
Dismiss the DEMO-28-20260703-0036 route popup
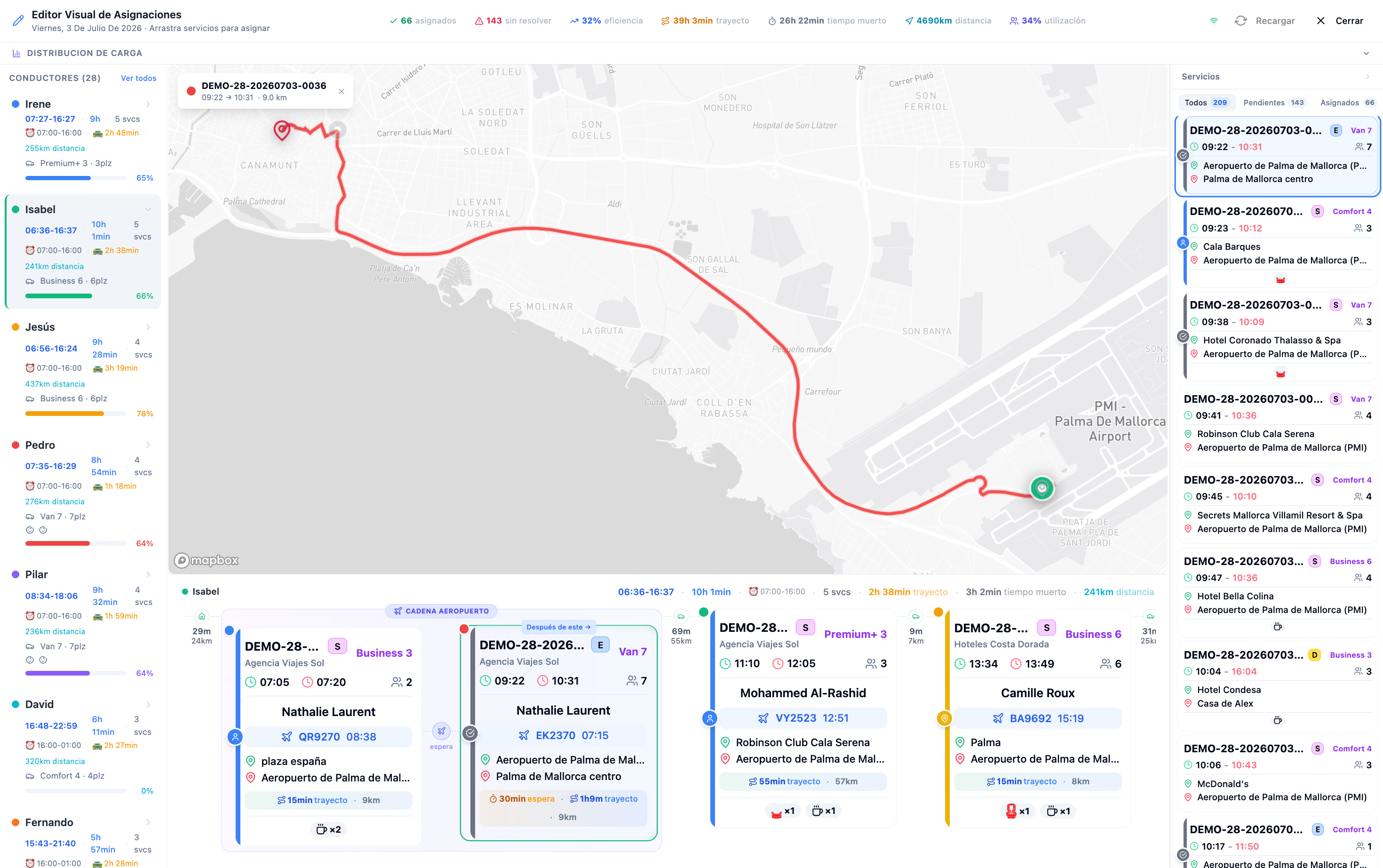[x=342, y=91]
